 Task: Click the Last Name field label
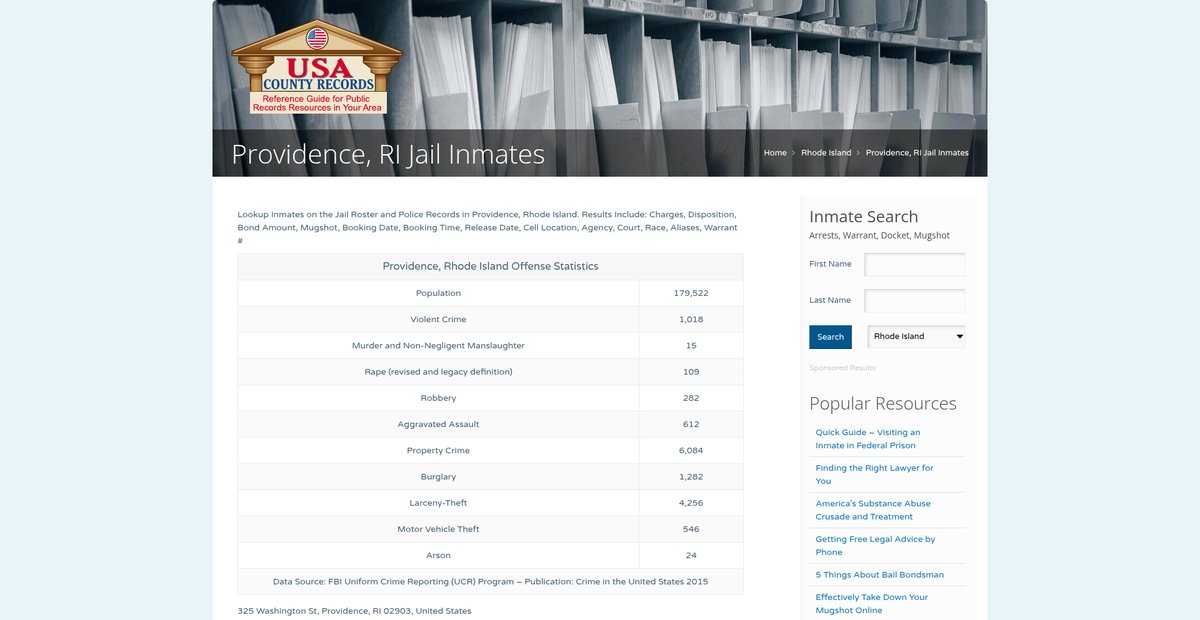point(830,300)
